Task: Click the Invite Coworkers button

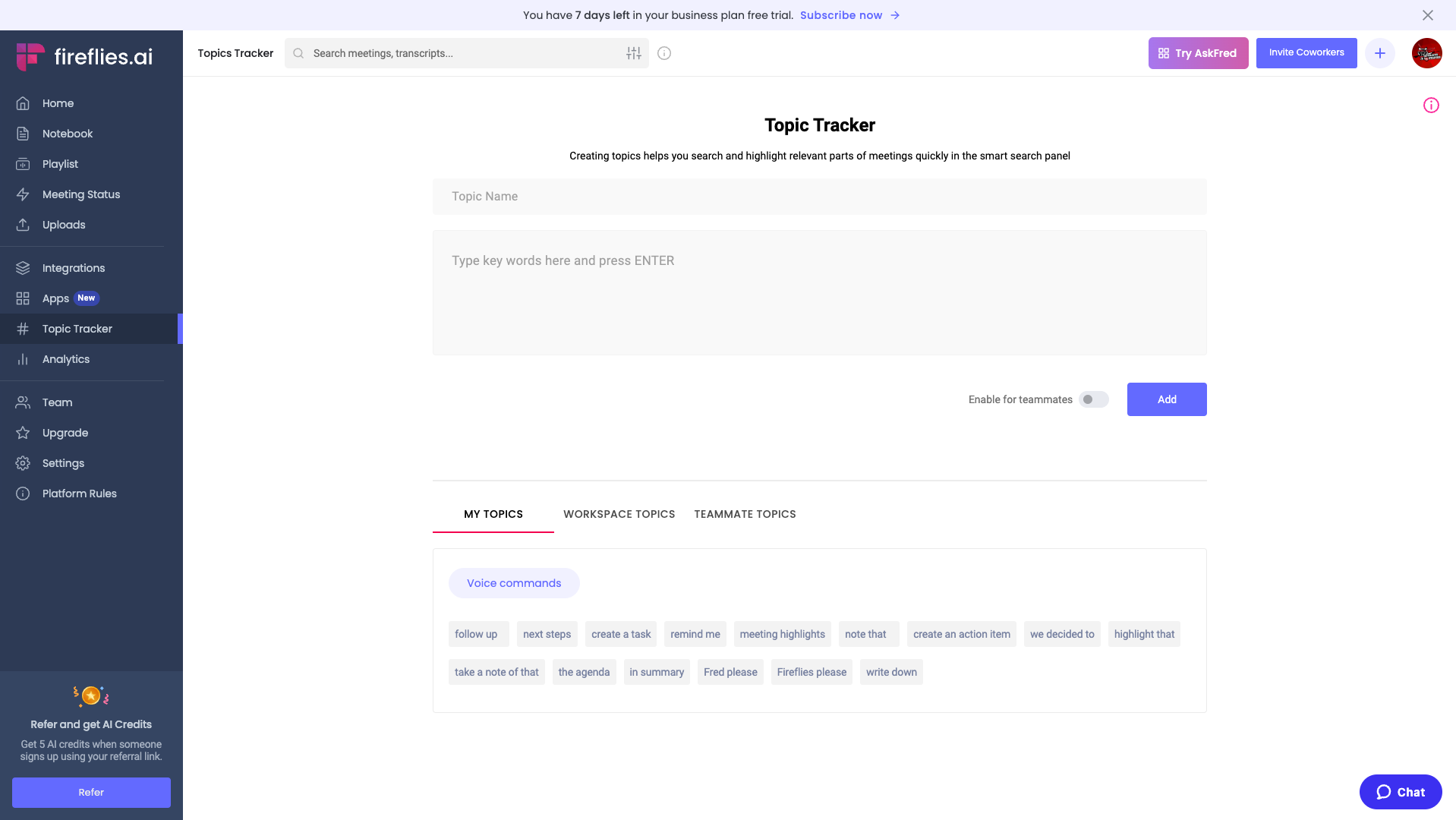Action: point(1306,53)
